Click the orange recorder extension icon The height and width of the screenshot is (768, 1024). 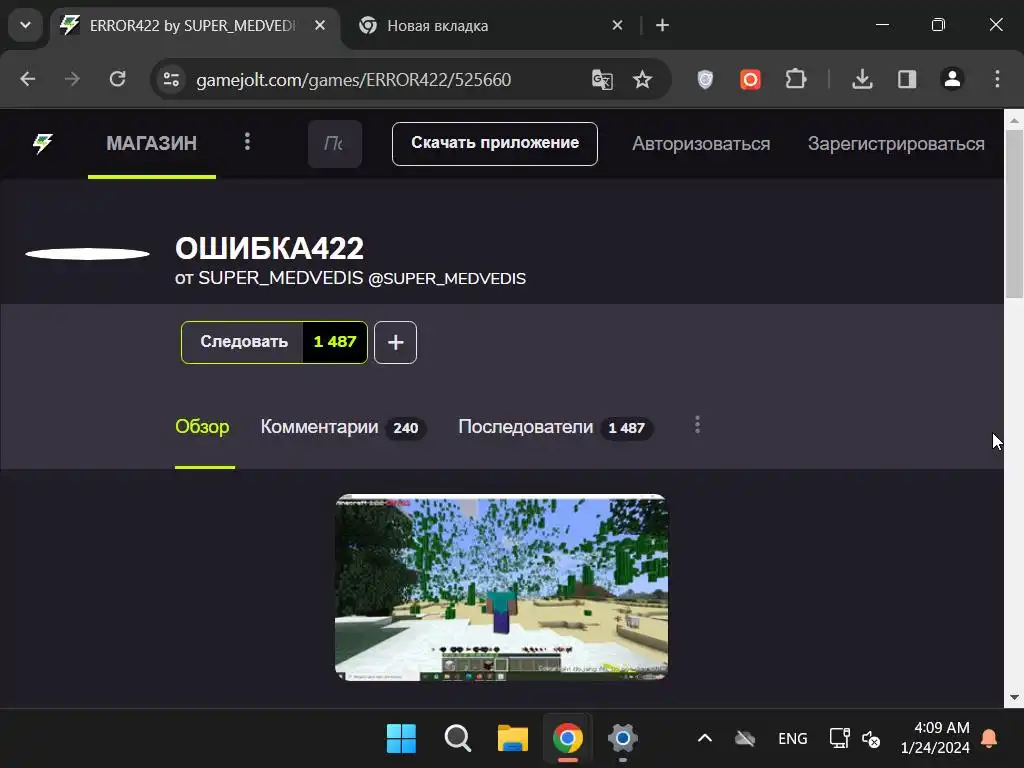pyautogui.click(x=750, y=80)
